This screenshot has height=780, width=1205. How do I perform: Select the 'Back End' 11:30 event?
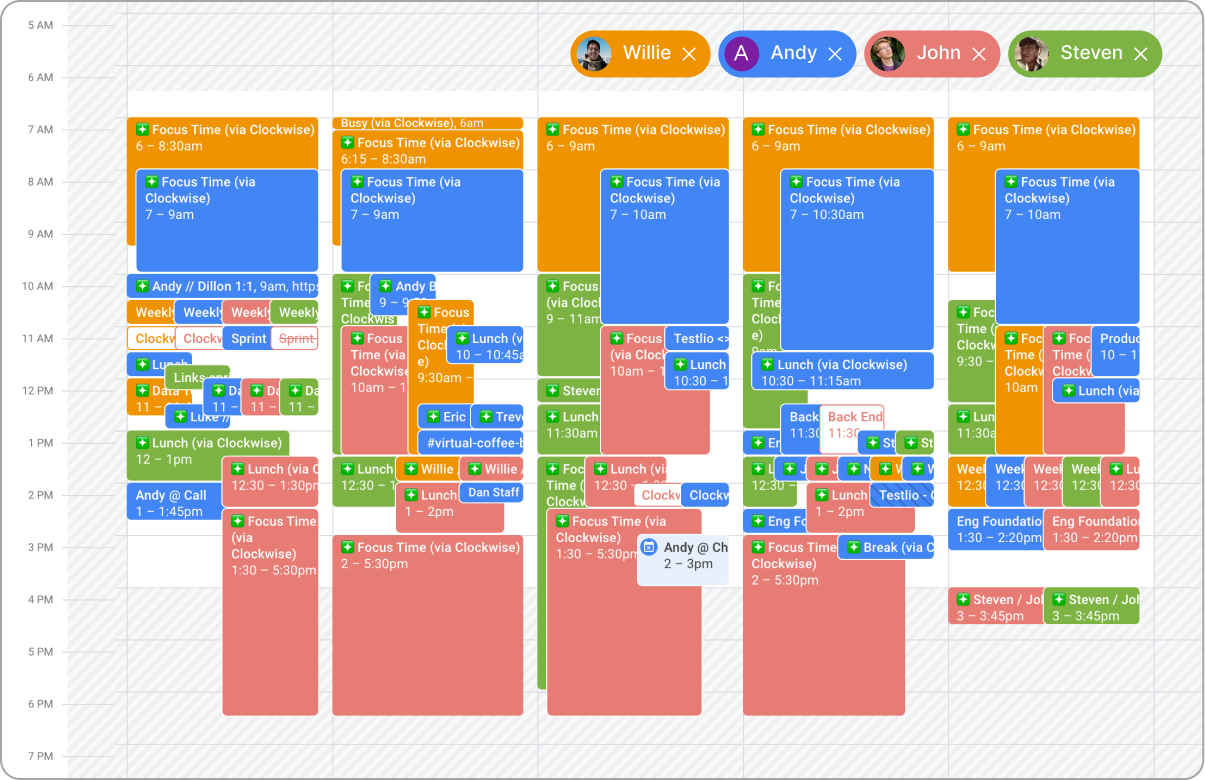[855, 417]
